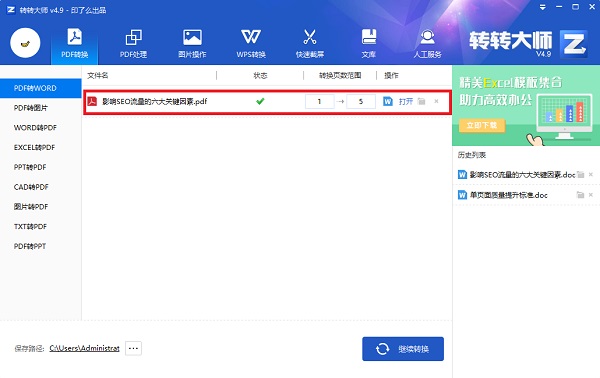600x378 pixels.
Task: Open output folder icon in file row
Action: (422, 101)
